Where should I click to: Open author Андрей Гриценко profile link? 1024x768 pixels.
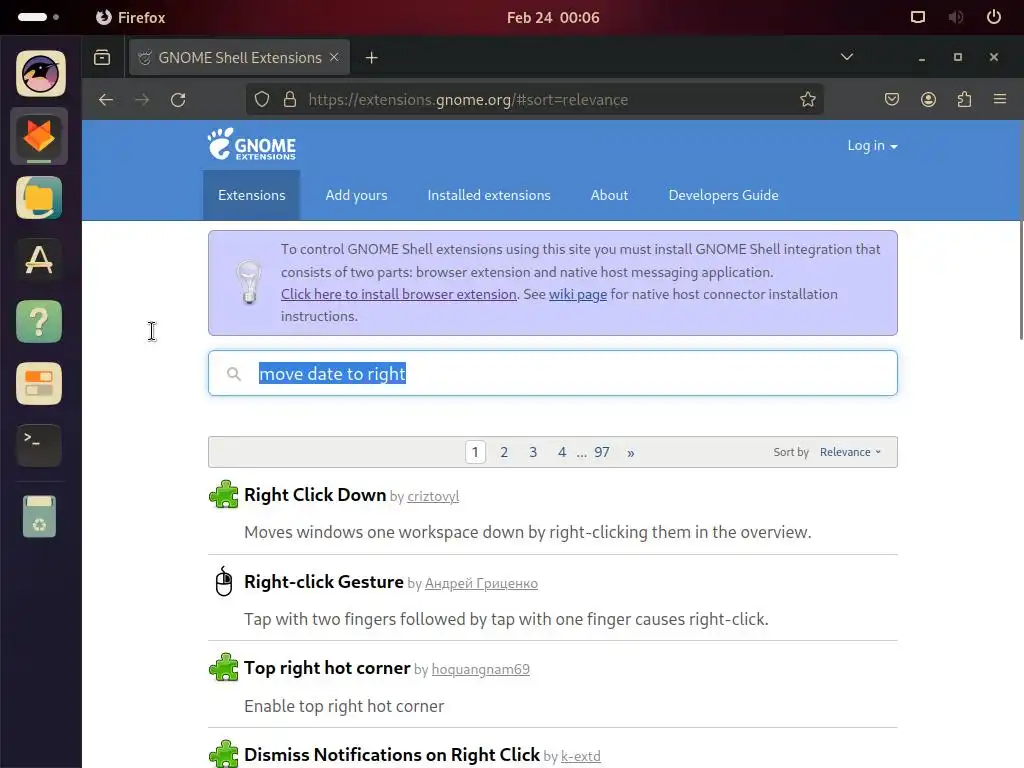[x=481, y=583]
